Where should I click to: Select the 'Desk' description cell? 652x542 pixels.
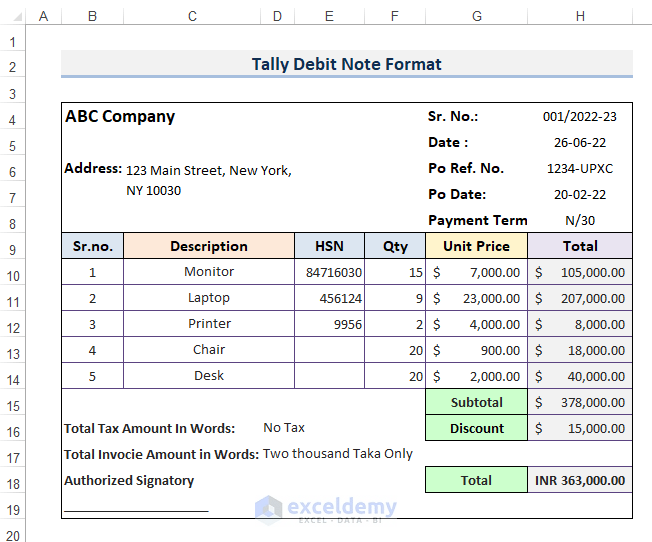[x=209, y=376]
